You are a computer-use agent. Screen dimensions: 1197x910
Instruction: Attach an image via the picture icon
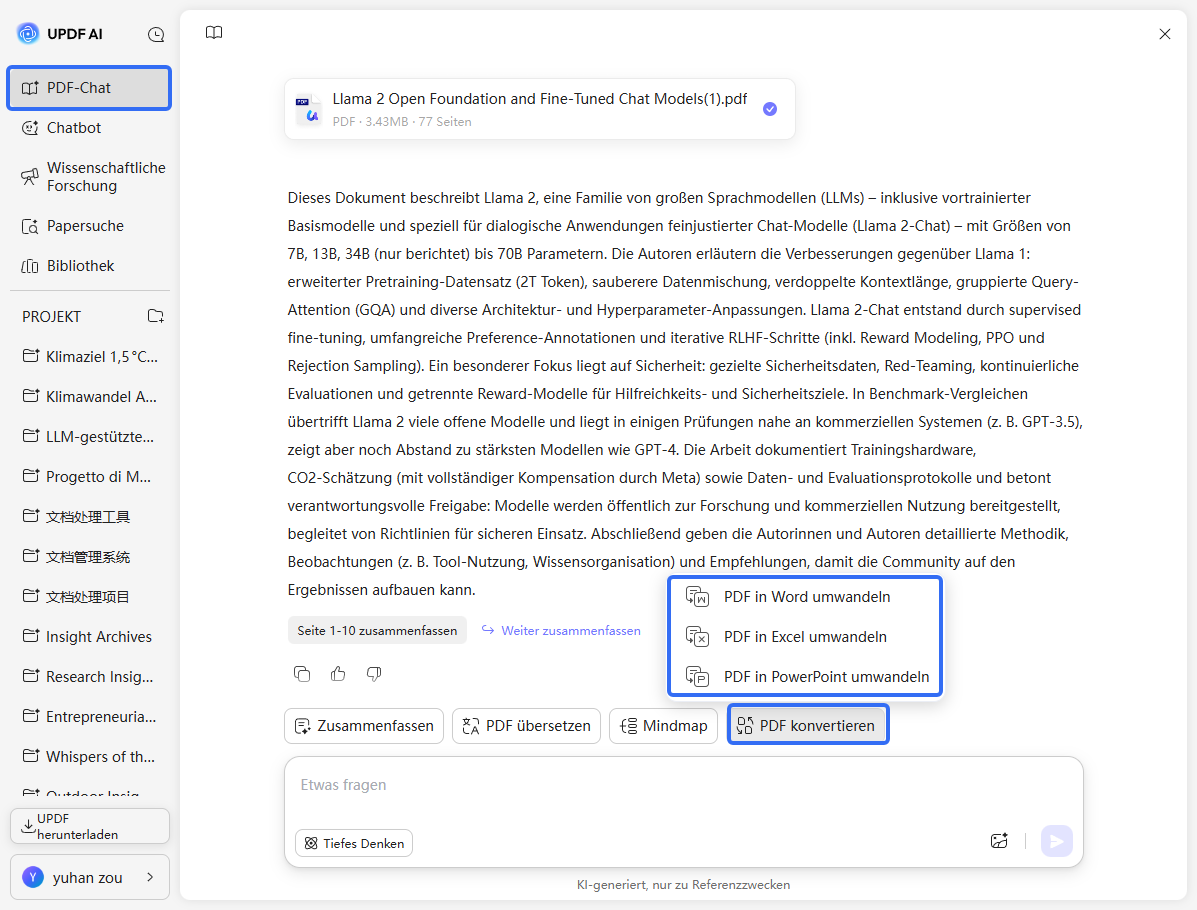[x=999, y=841]
